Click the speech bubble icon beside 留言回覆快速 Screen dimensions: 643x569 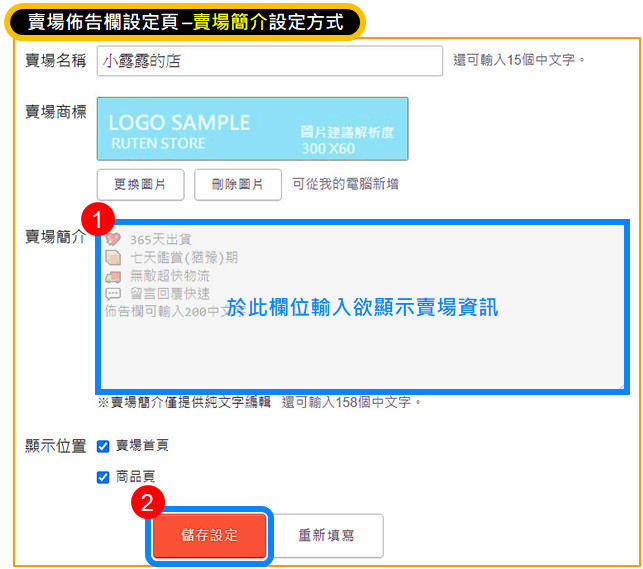(x=112, y=294)
